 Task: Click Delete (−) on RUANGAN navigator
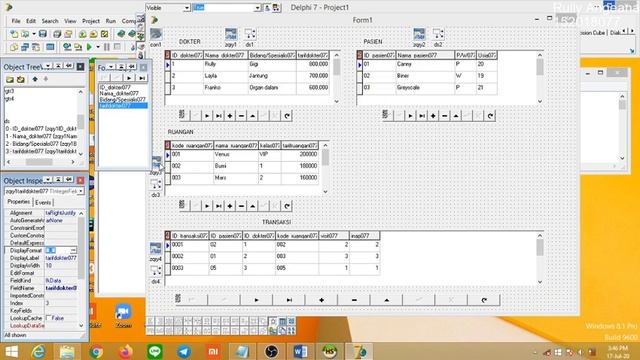click(241, 206)
